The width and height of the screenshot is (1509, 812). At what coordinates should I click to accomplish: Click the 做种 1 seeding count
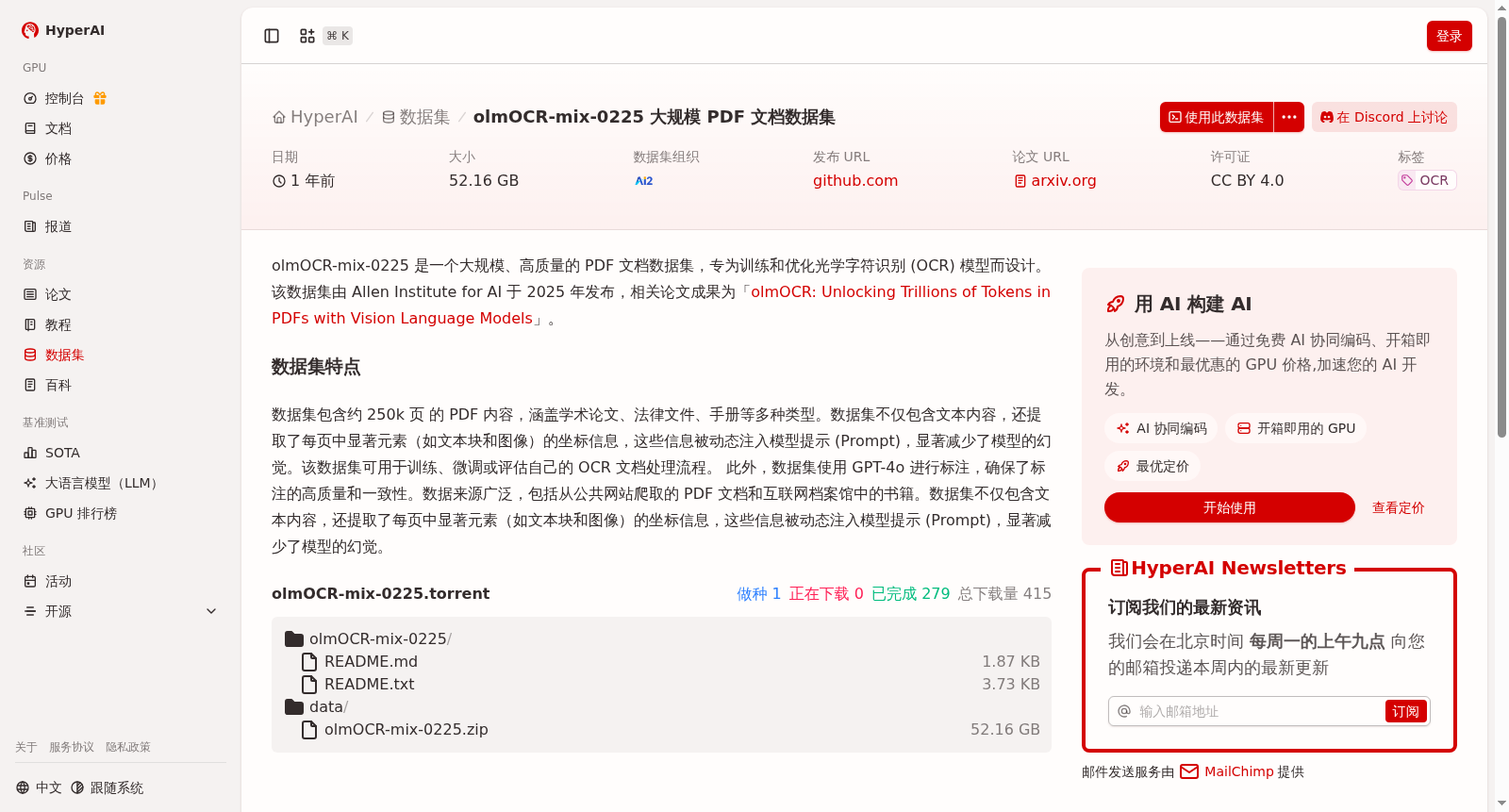pos(758,593)
